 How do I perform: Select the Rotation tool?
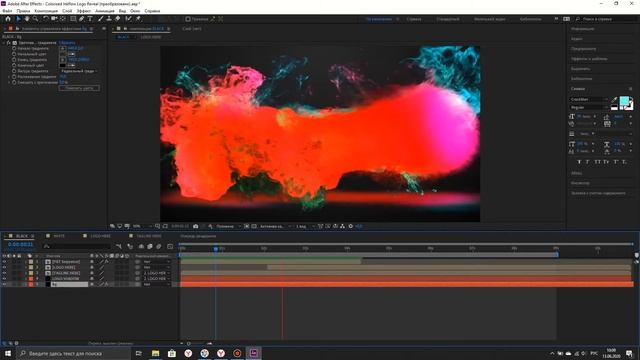click(46, 19)
